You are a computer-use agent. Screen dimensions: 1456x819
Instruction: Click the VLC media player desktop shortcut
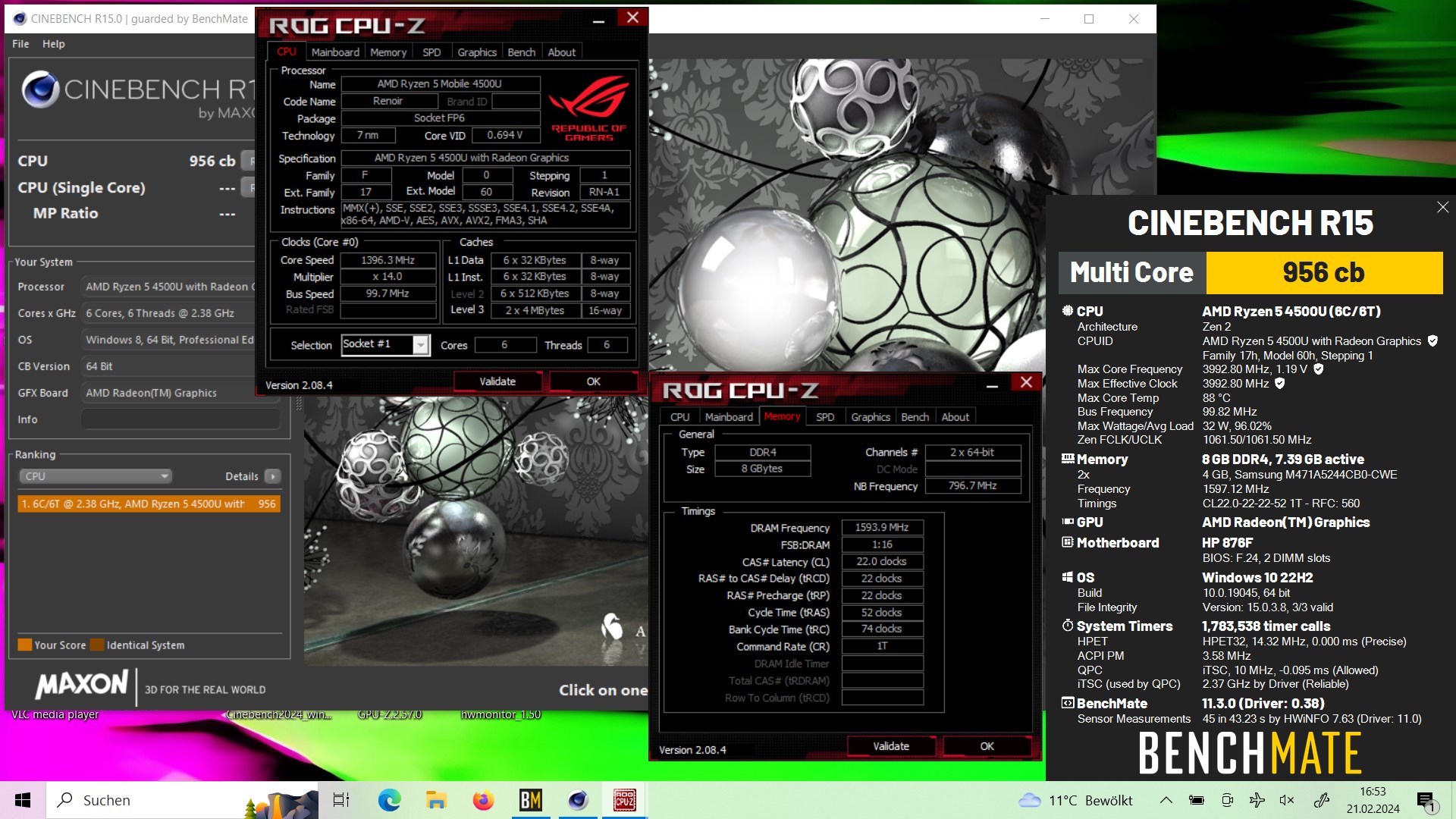click(55, 714)
